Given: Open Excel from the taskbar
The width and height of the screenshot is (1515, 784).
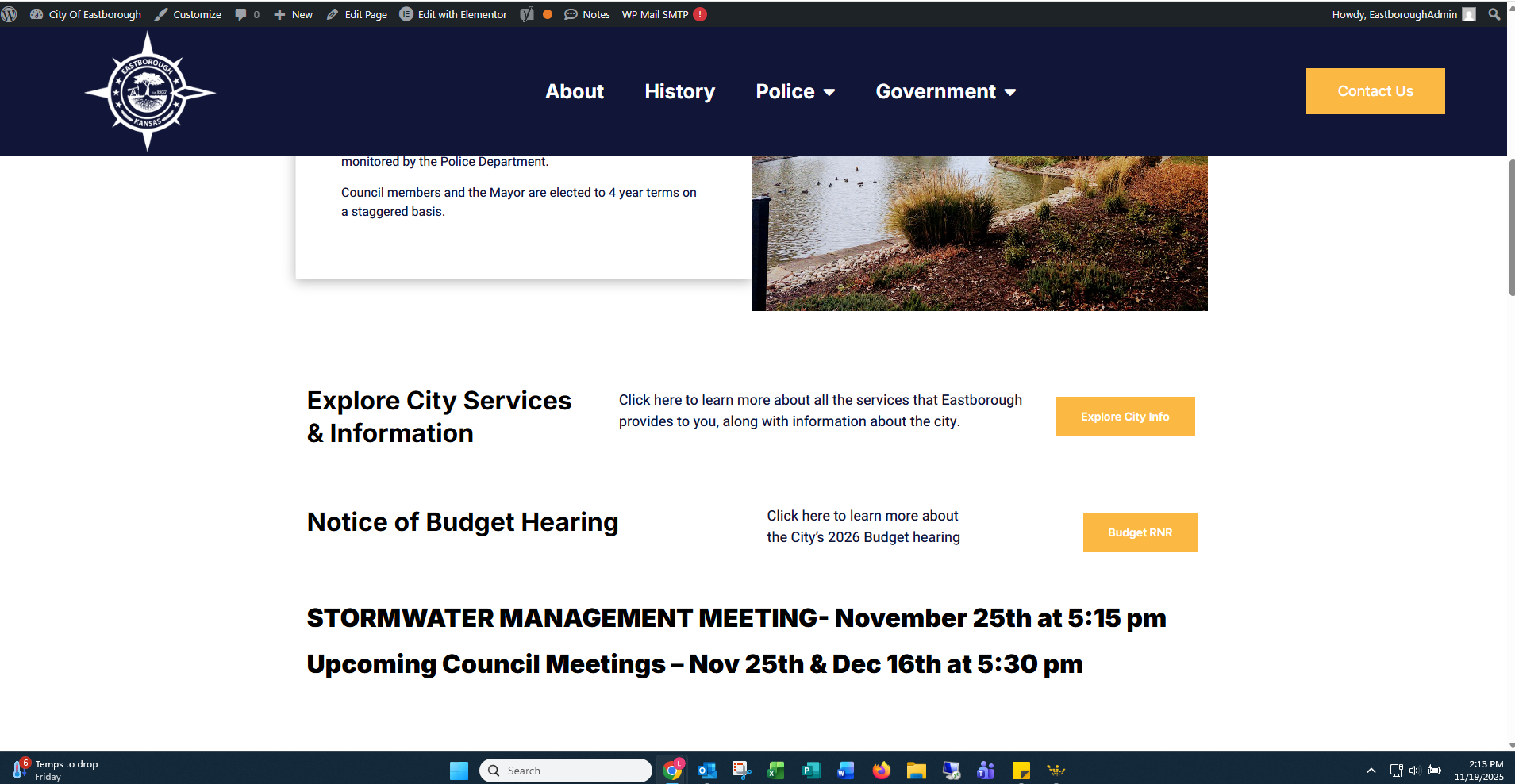Looking at the screenshot, I should (776, 771).
